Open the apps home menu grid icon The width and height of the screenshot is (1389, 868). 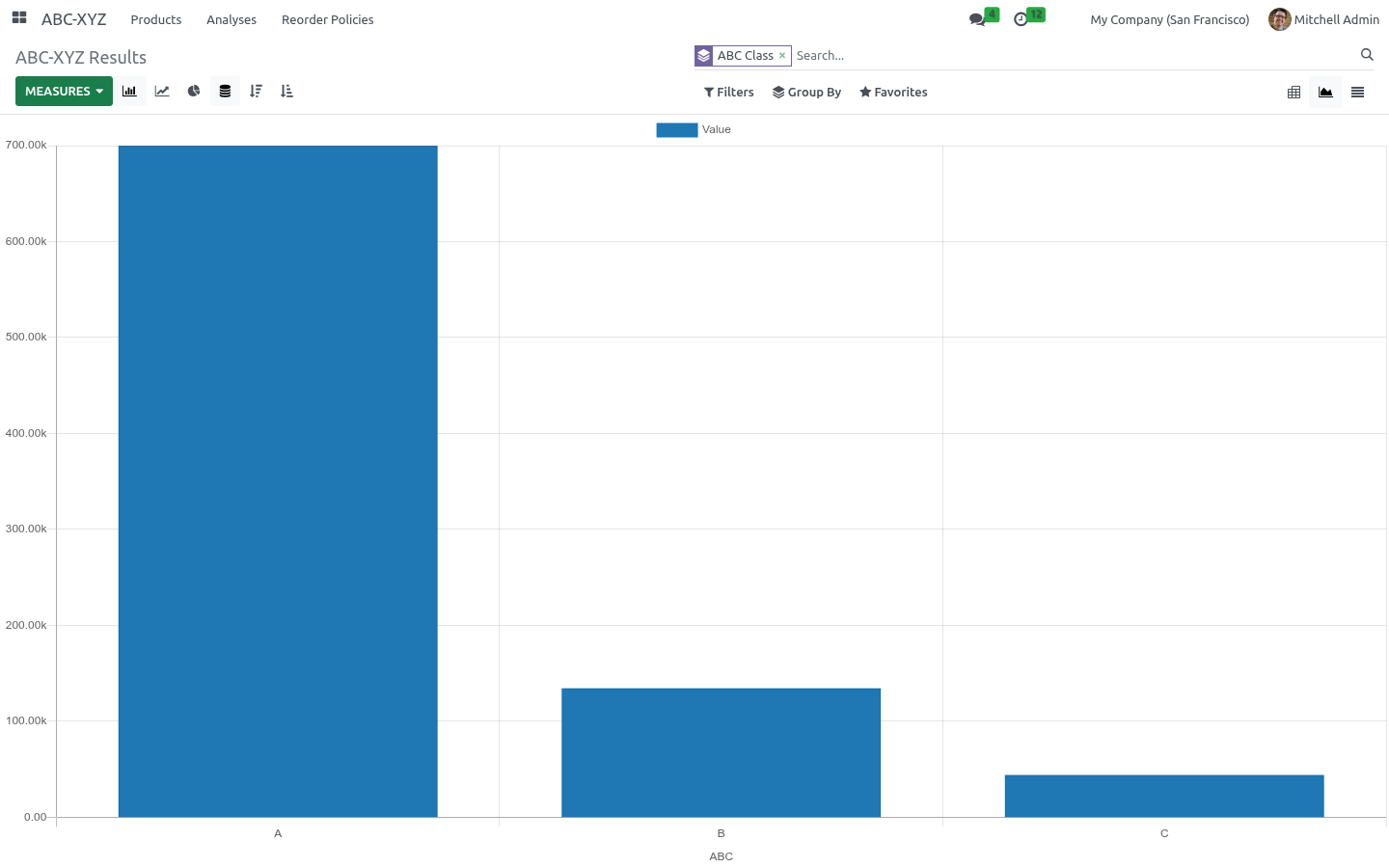pyautogui.click(x=19, y=18)
